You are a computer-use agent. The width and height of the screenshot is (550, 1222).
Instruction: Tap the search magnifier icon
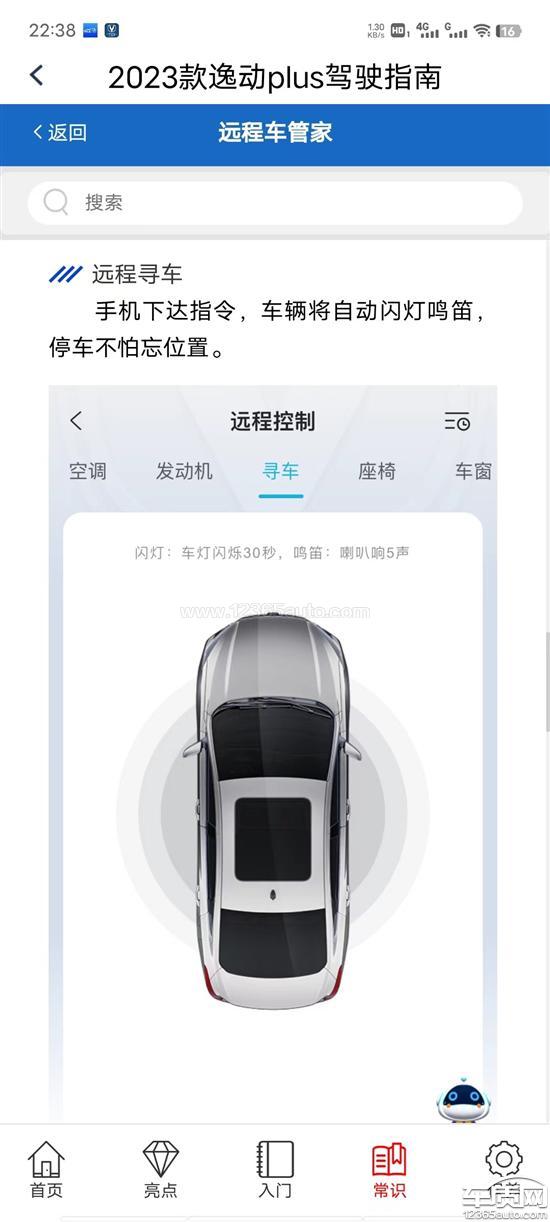pyautogui.click(x=56, y=203)
